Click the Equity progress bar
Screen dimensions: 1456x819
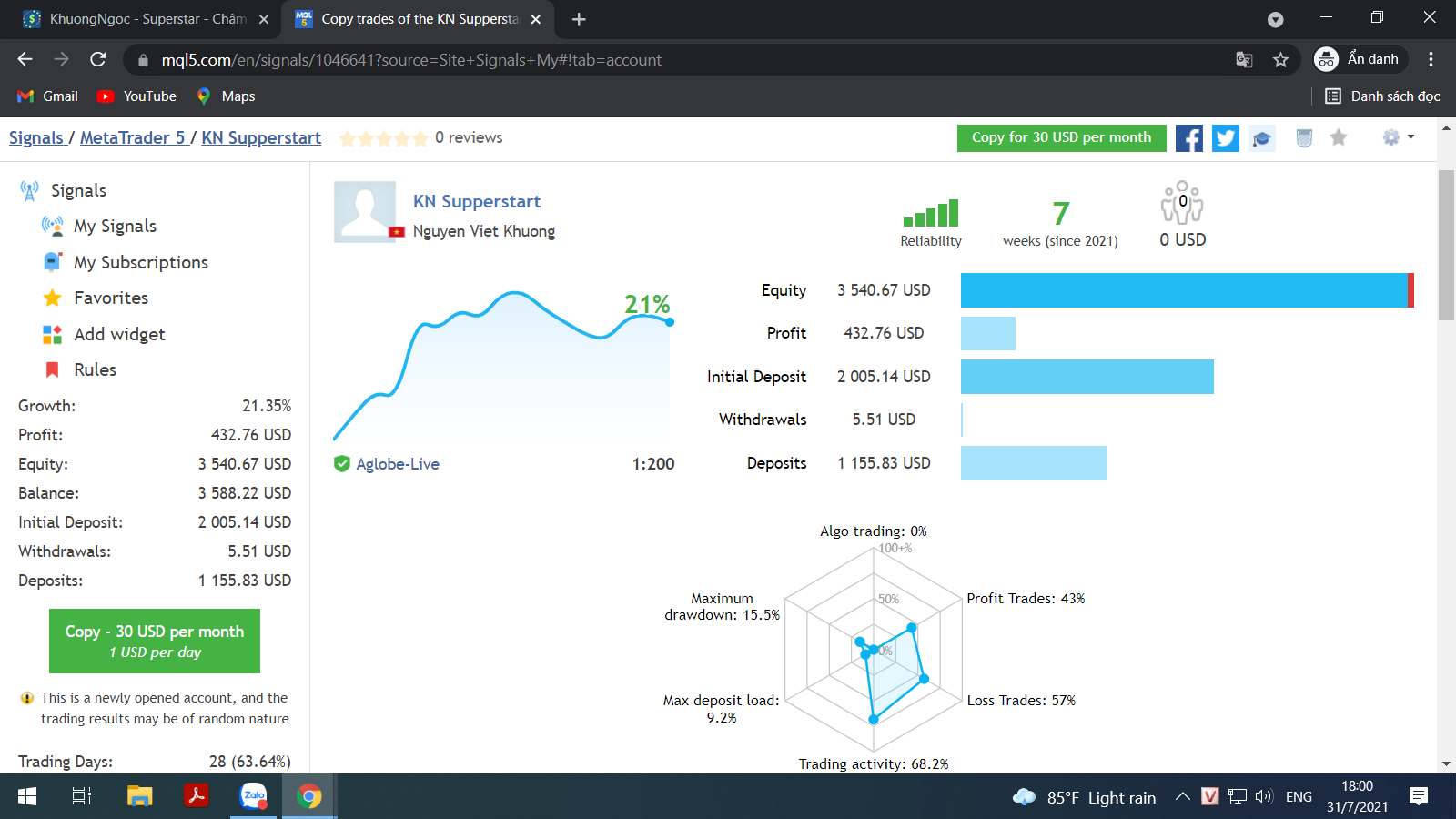pos(1188,290)
